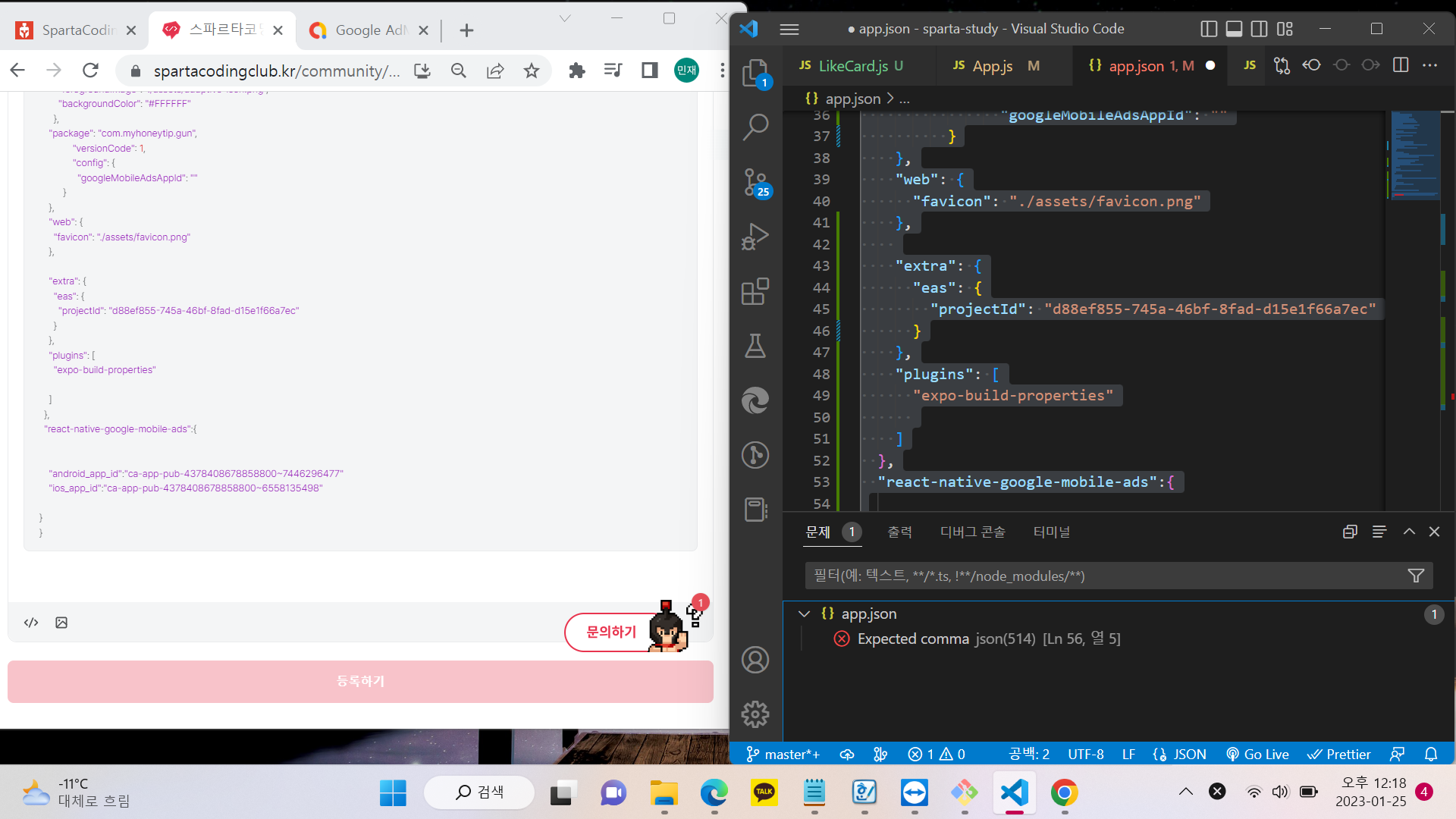The width and height of the screenshot is (1456, 819).
Task: Click the Chrome address bar URL
Action: (277, 71)
